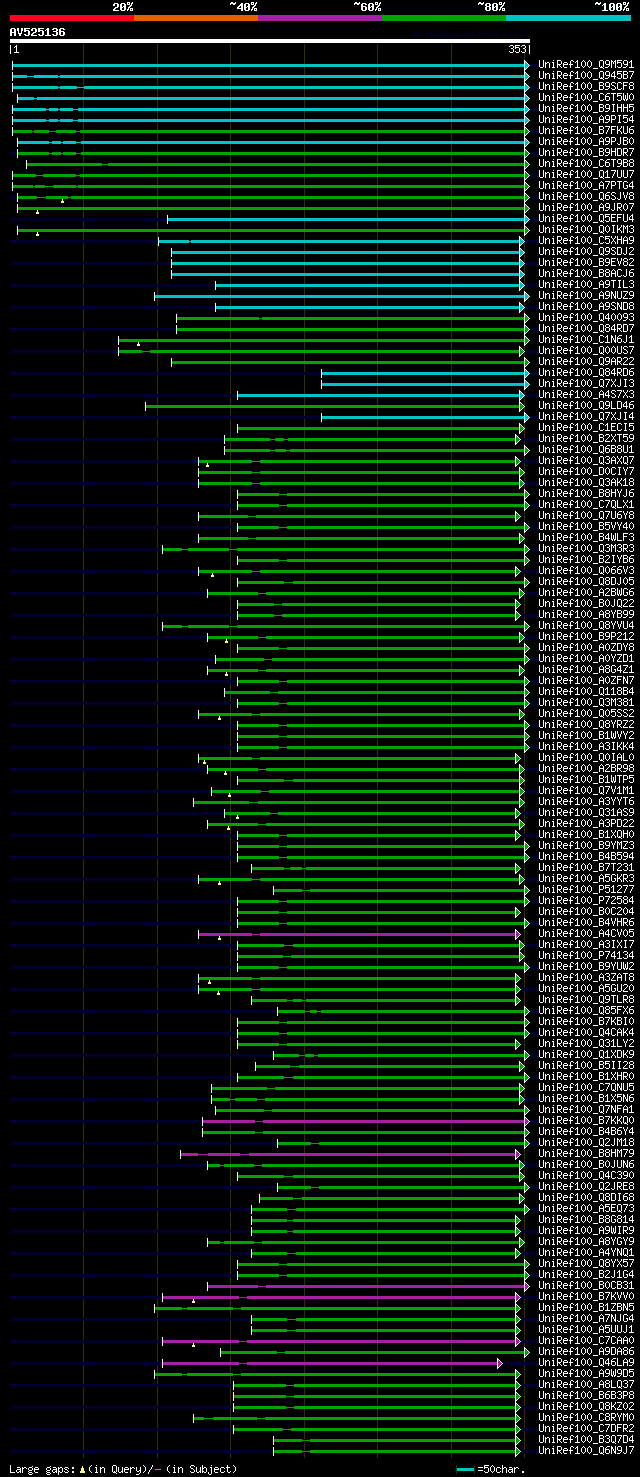640x1477 pixels.
Task: Click the orange ~40% identity legend segment
Action: [x=196, y=17]
